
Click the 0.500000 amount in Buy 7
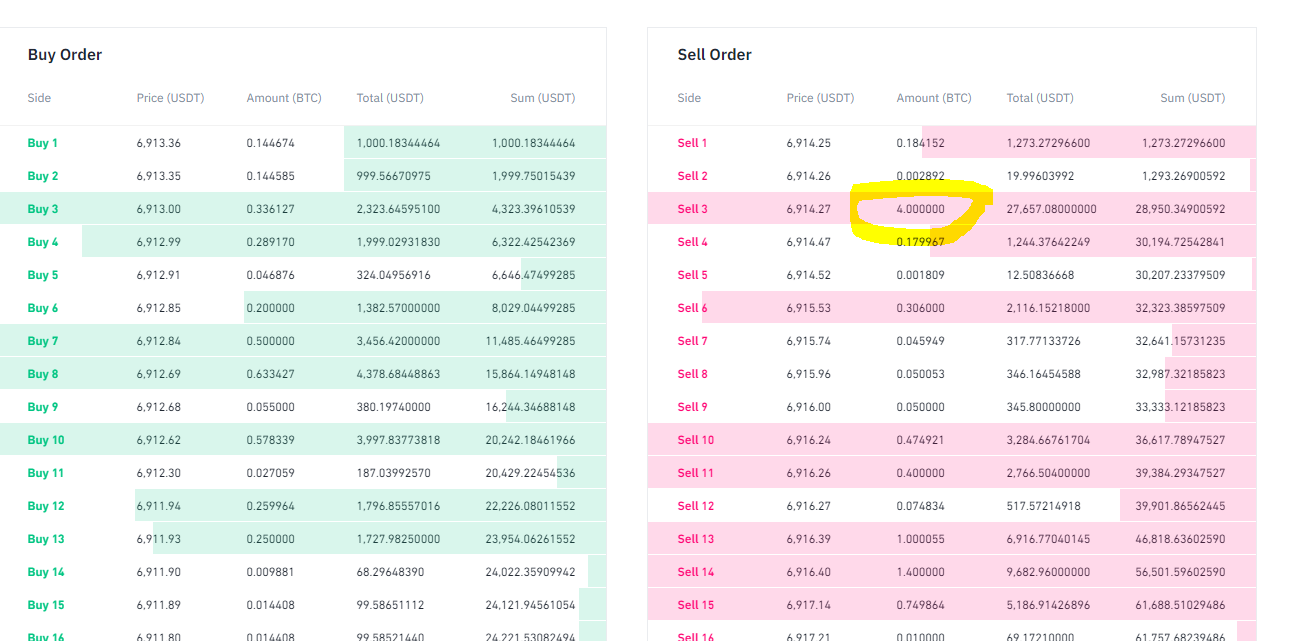tap(270, 341)
